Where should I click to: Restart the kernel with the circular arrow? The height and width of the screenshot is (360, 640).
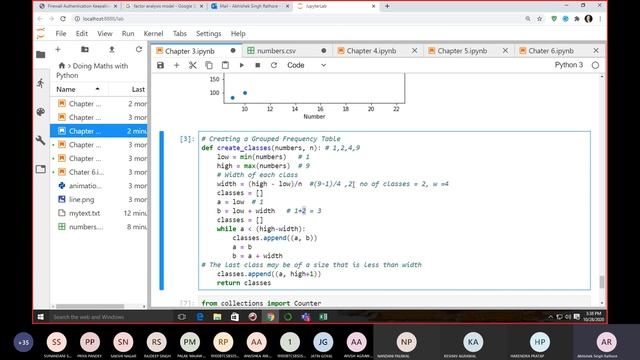(x=274, y=65)
